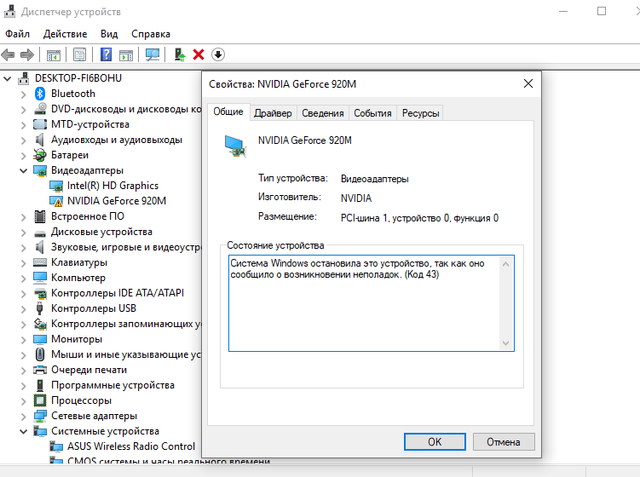Click the Батареи battery icon

point(40,155)
